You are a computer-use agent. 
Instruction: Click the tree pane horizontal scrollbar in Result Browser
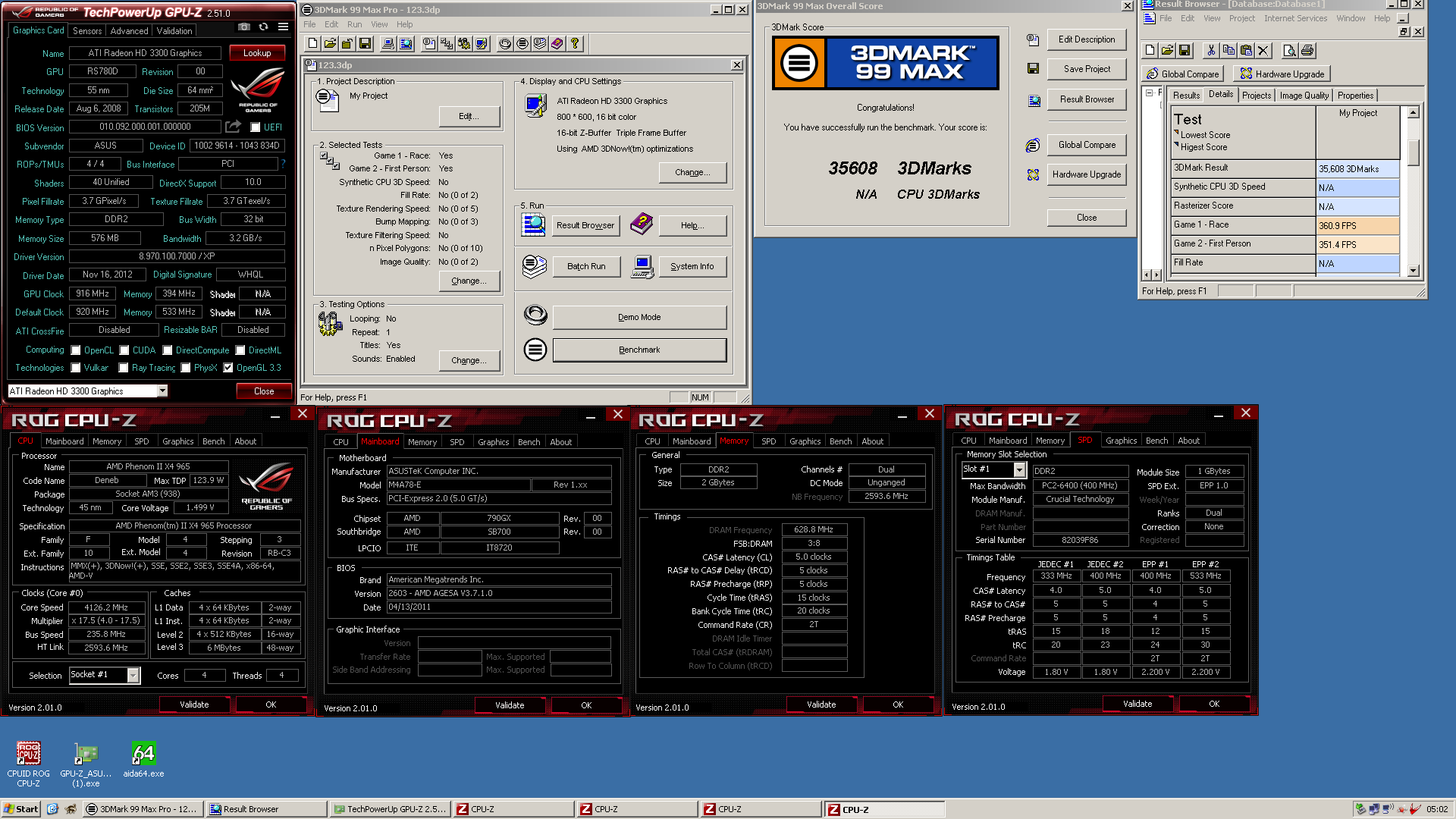coord(1153,275)
